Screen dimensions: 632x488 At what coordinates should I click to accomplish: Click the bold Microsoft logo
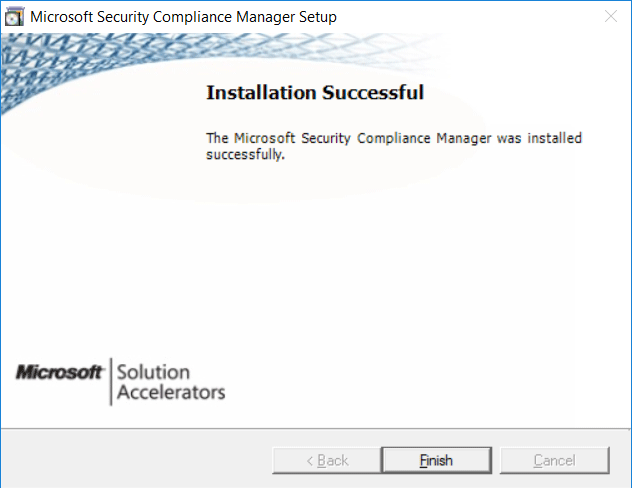(59, 372)
